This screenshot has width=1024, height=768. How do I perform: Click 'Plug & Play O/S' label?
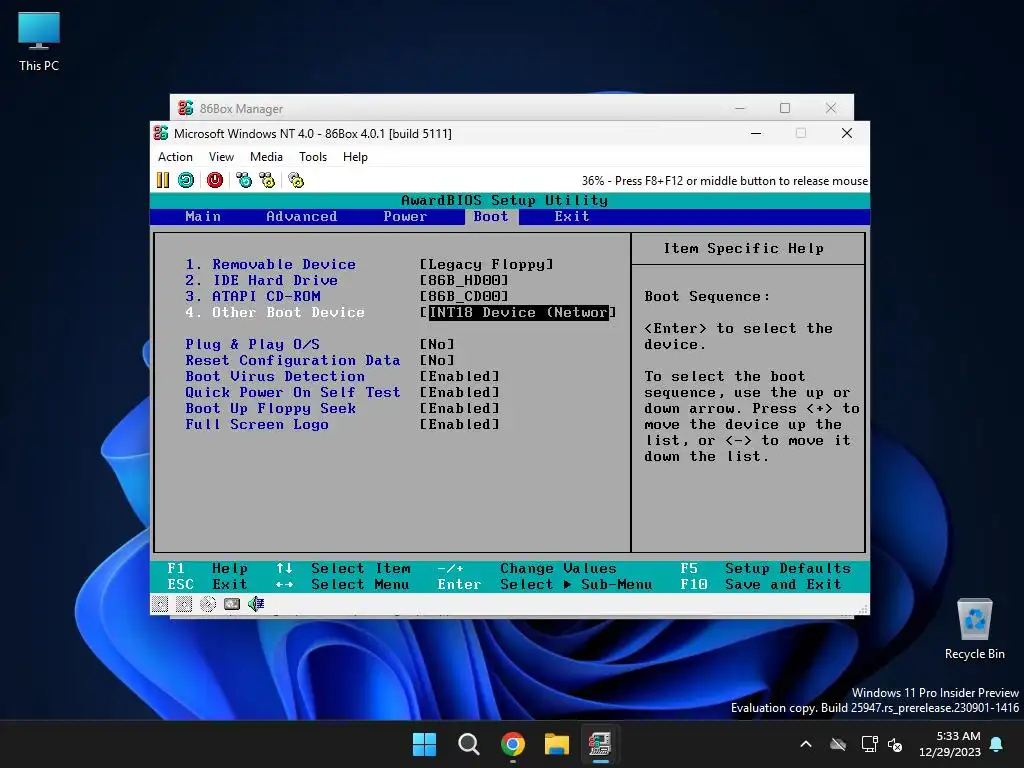point(252,344)
